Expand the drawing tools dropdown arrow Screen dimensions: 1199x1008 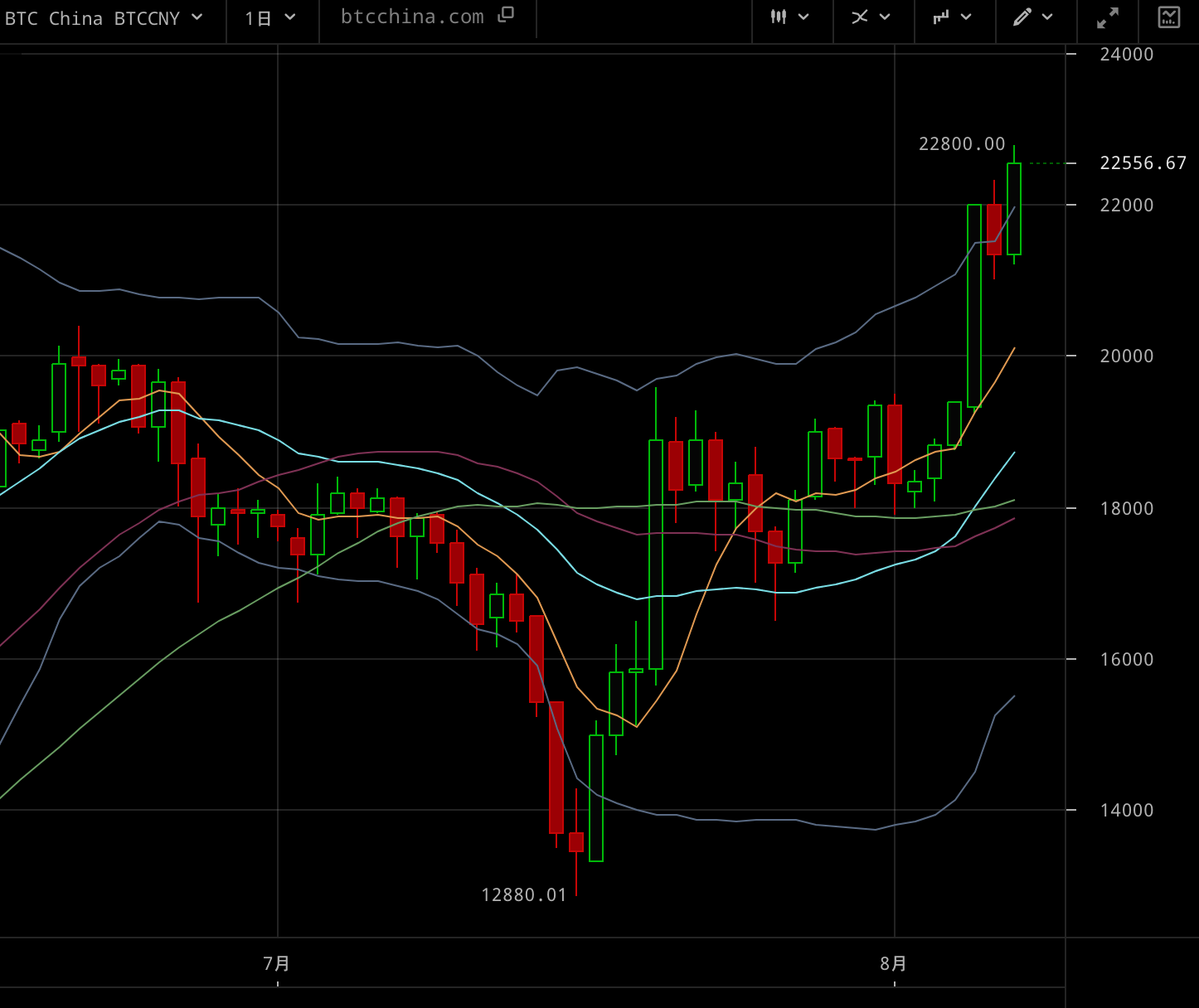coord(1047,17)
